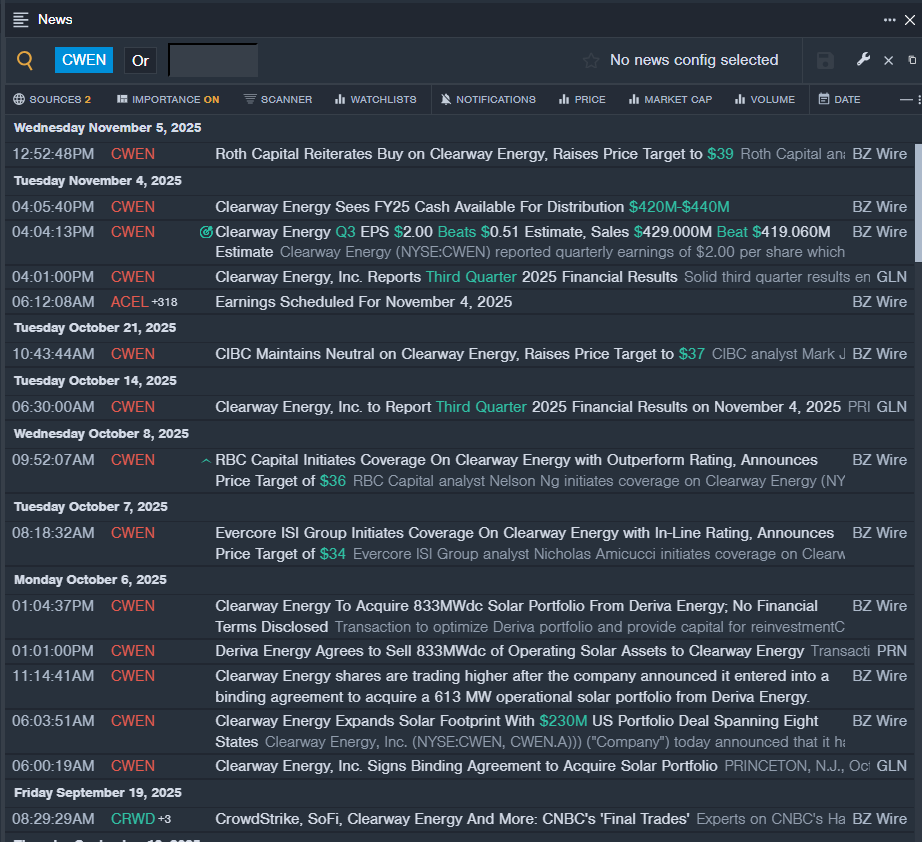Click the CWEN ticker tag in search bar
The width and height of the screenshot is (922, 842).
84,60
